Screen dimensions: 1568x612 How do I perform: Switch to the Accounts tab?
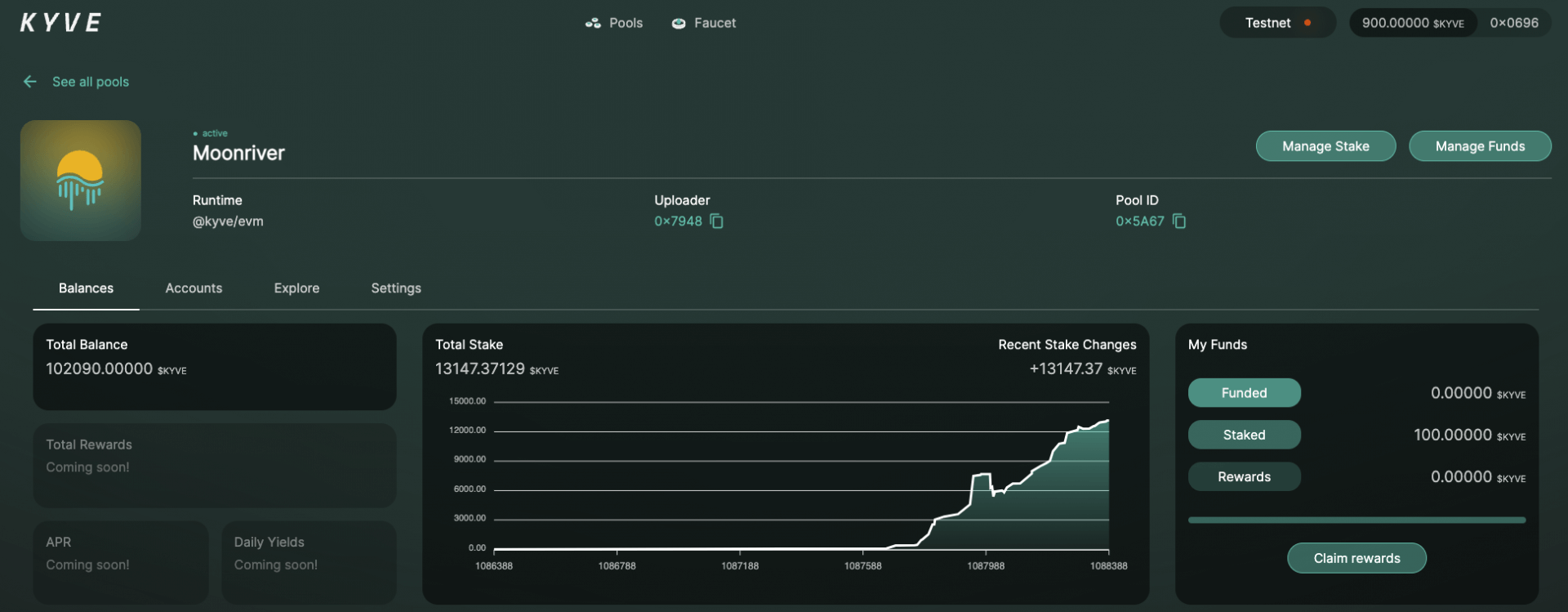194,288
